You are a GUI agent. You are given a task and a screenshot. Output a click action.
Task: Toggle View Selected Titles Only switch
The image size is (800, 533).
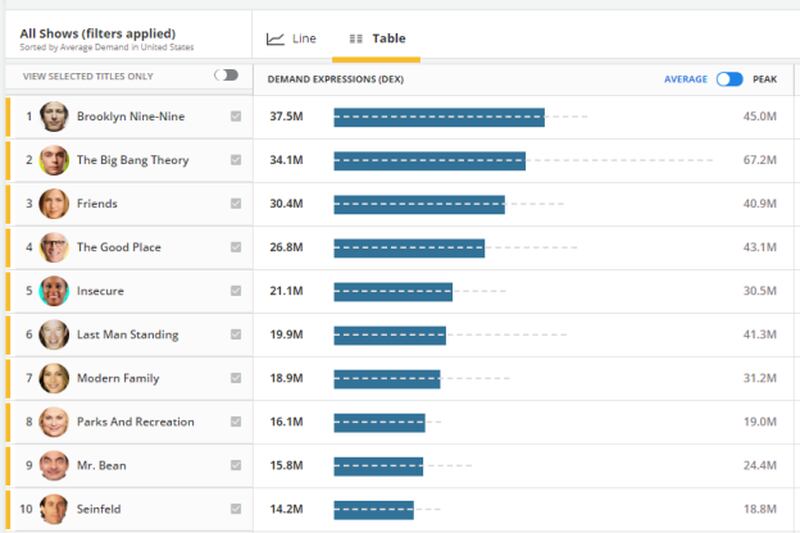point(226,75)
